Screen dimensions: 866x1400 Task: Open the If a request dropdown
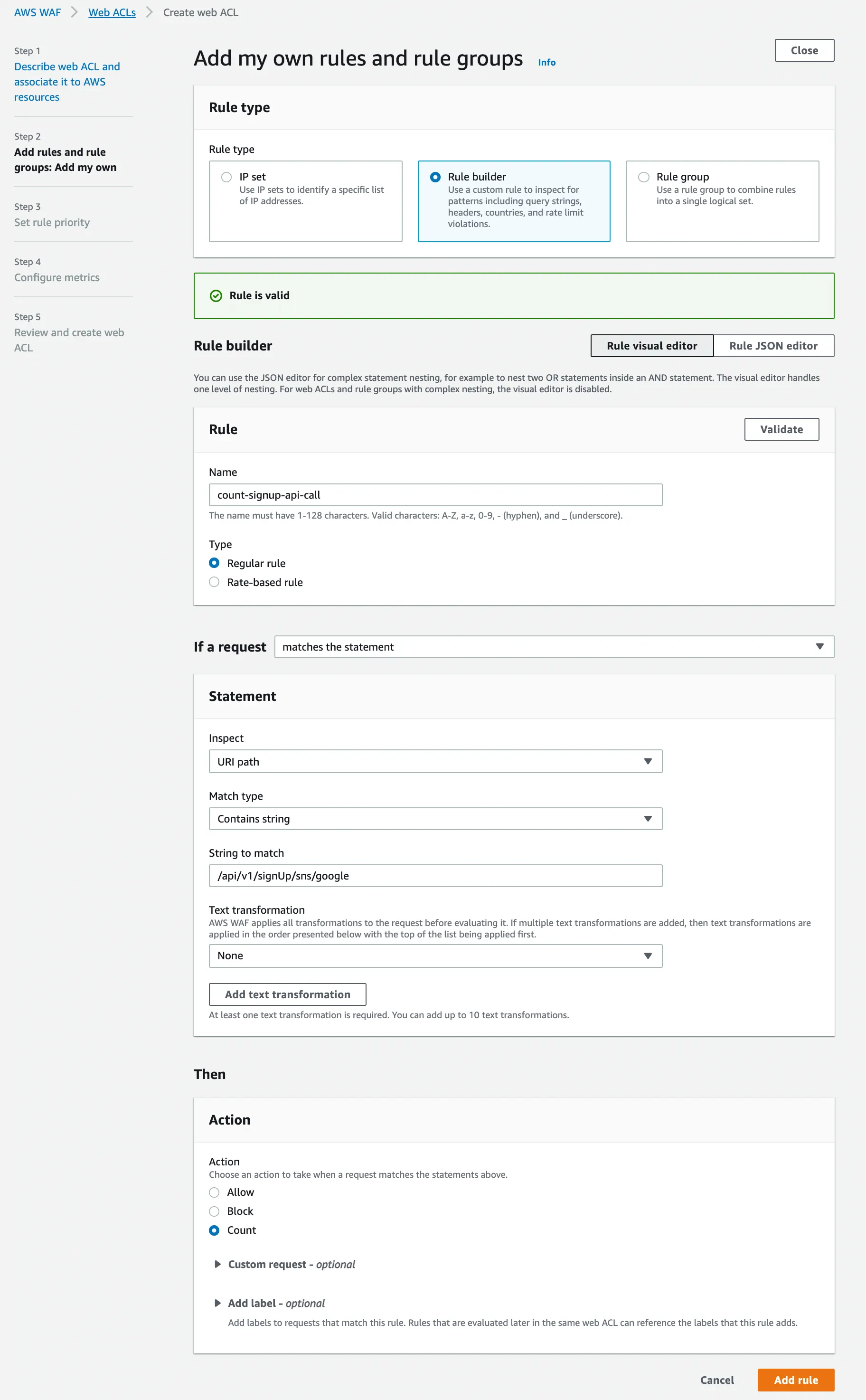pos(554,647)
